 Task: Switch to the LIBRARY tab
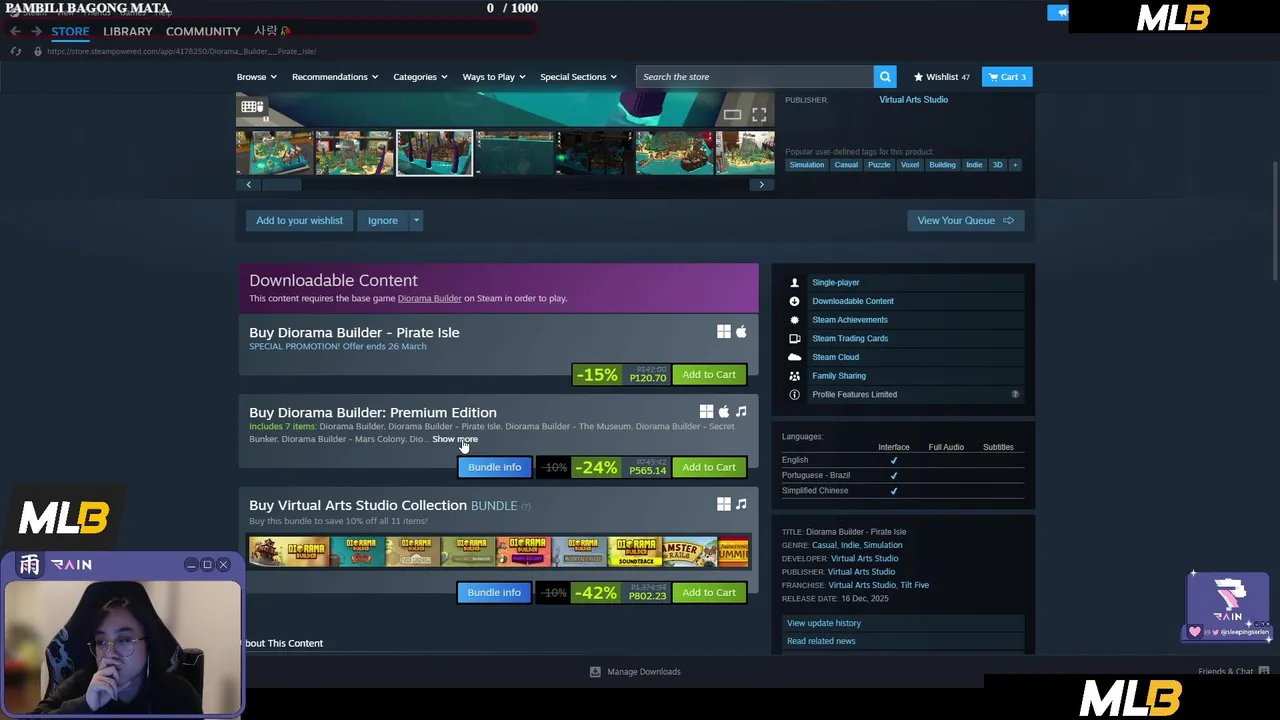[128, 31]
